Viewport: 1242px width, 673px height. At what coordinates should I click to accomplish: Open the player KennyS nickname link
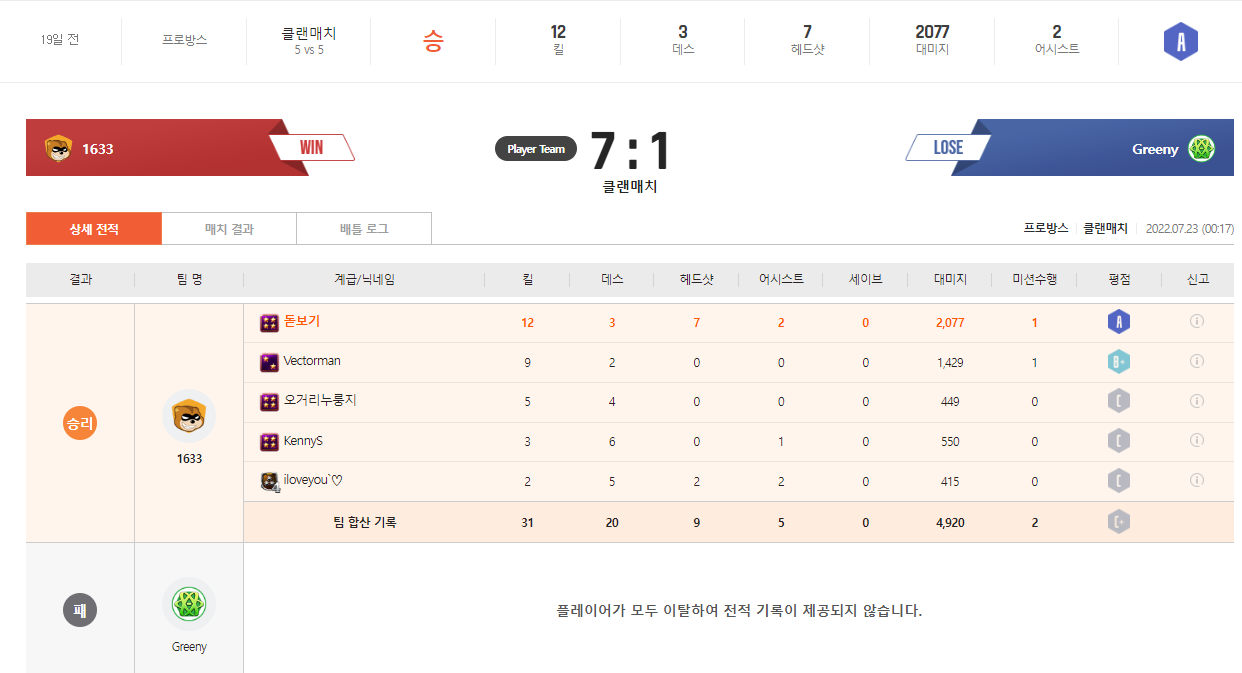[x=303, y=441]
